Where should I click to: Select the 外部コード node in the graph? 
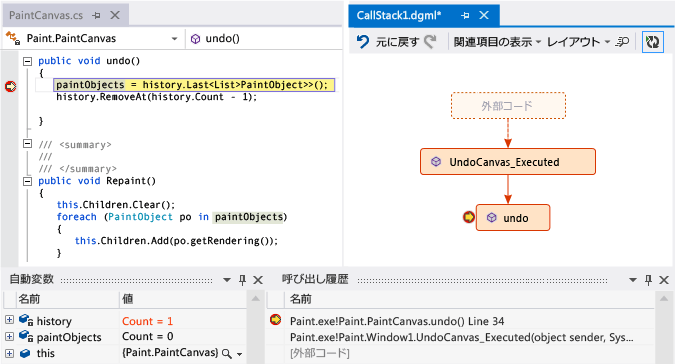click(x=508, y=105)
